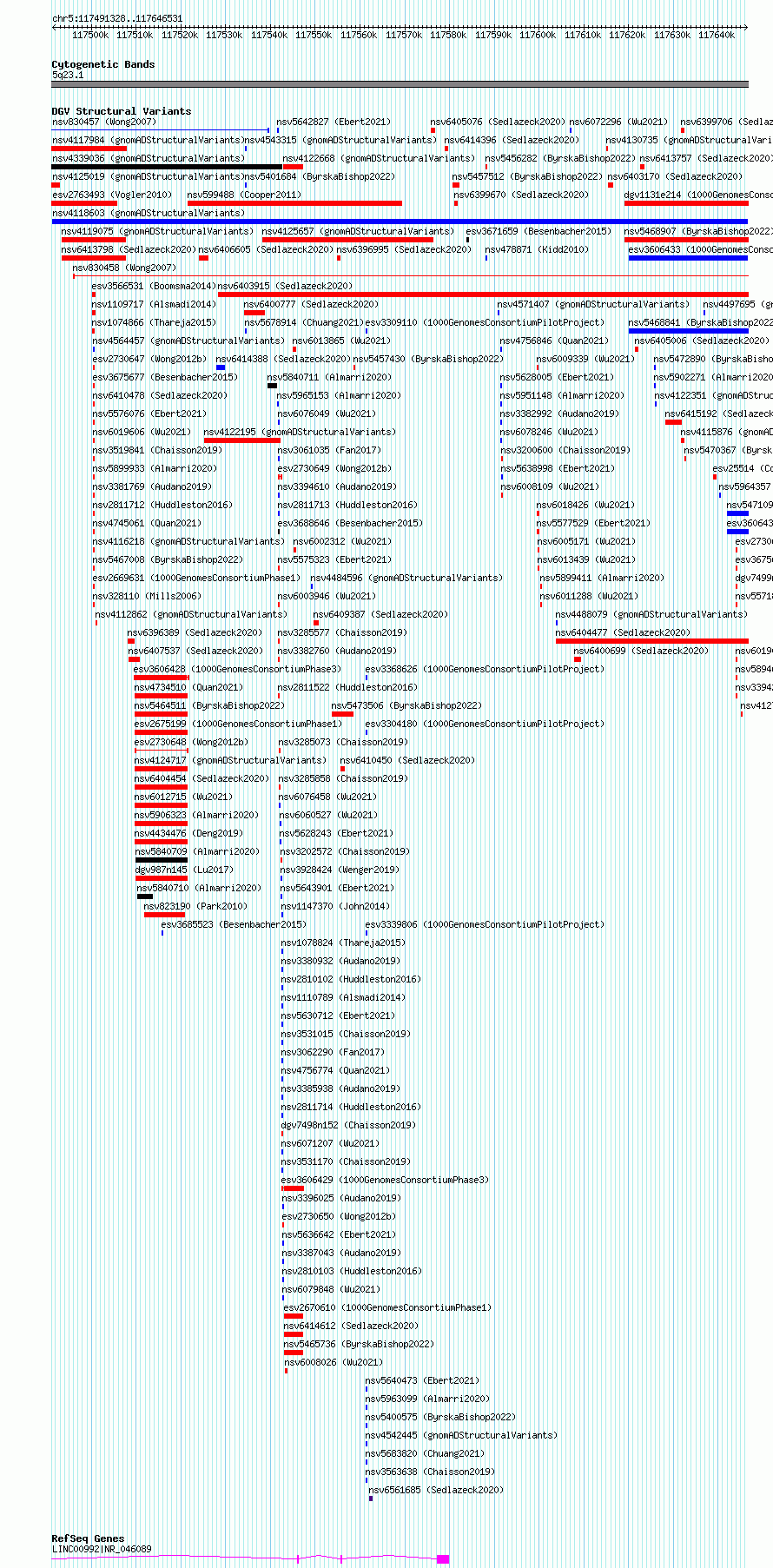
Task: Click nsv4434476 (Deng2019) label
Action: pos(188,833)
